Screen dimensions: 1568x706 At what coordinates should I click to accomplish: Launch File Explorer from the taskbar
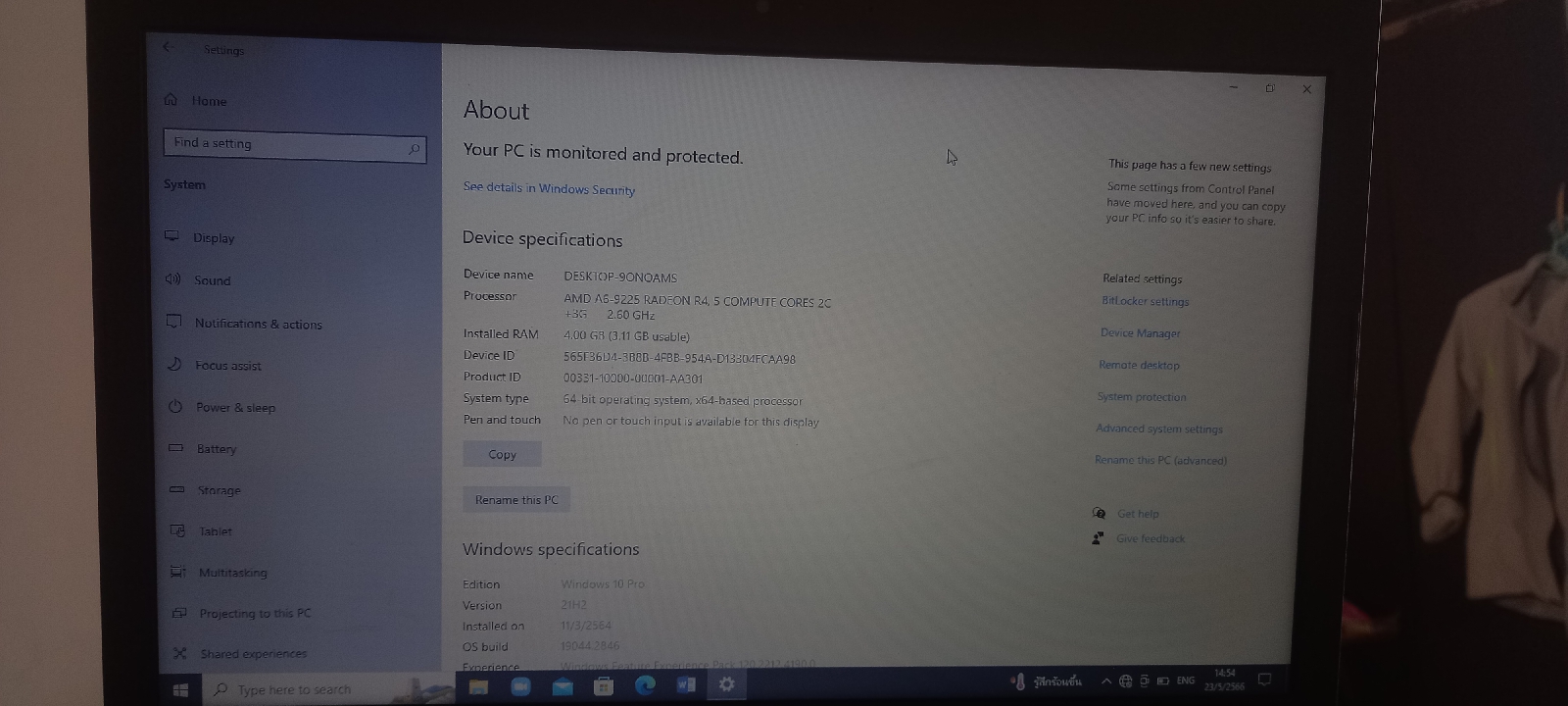tap(478, 686)
